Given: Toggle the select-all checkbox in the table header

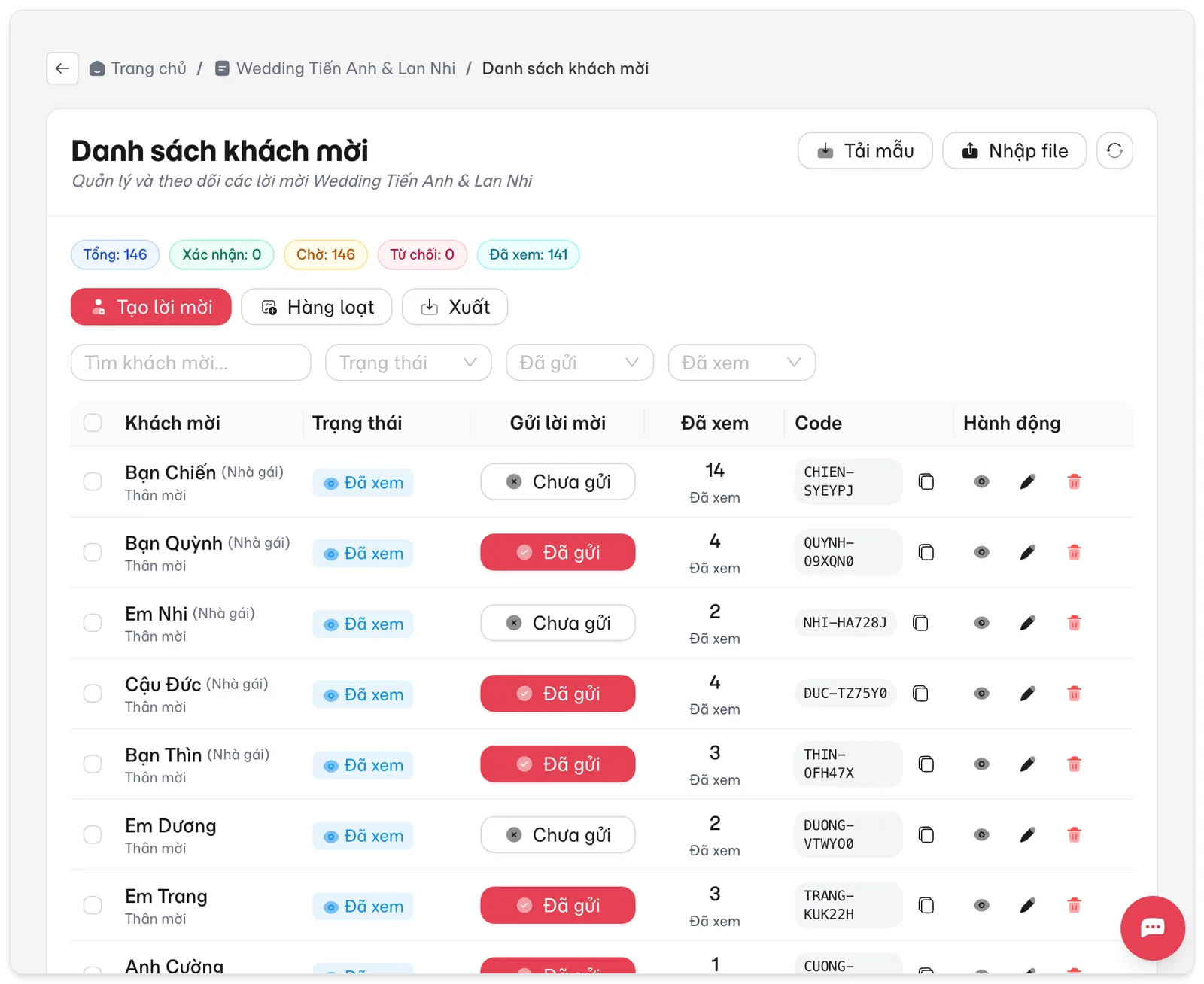Looking at the screenshot, I should pyautogui.click(x=93, y=423).
